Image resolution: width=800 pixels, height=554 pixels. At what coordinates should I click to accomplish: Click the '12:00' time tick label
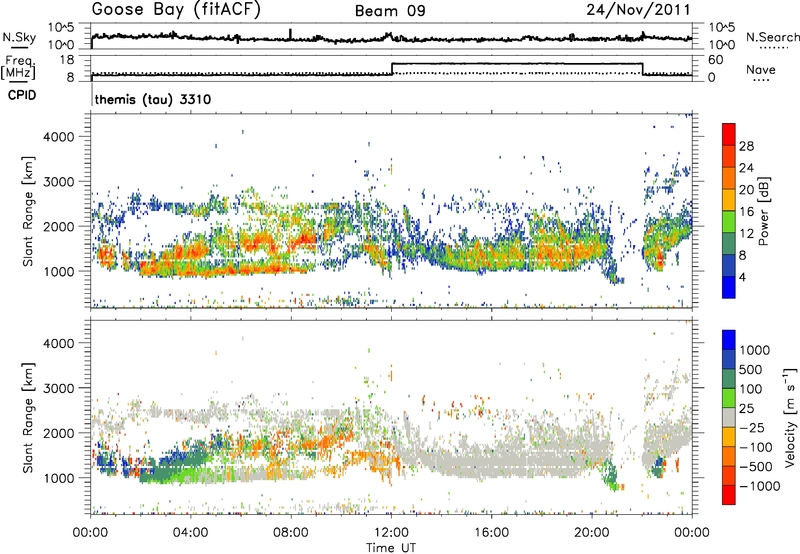[391, 533]
